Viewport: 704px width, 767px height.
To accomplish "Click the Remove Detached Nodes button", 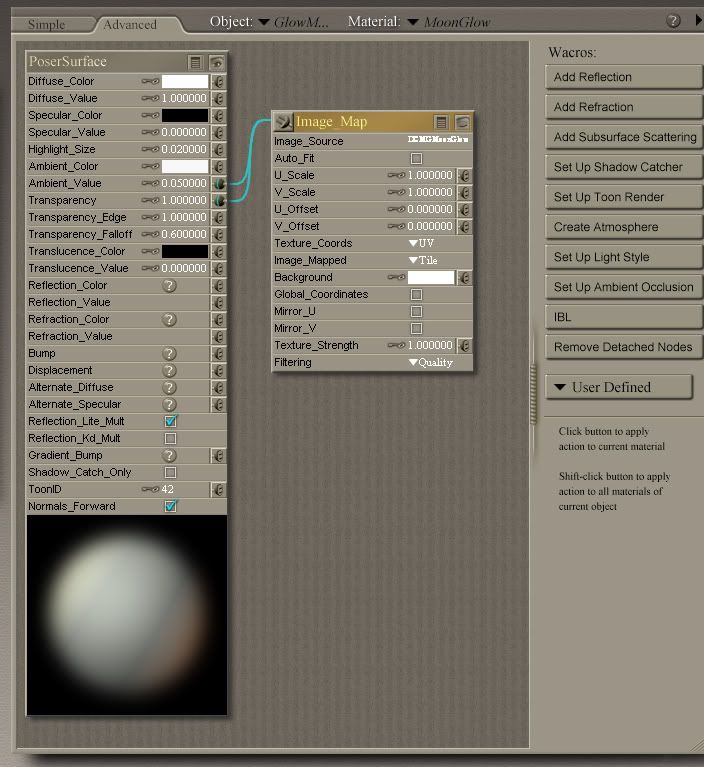I will 625,347.
